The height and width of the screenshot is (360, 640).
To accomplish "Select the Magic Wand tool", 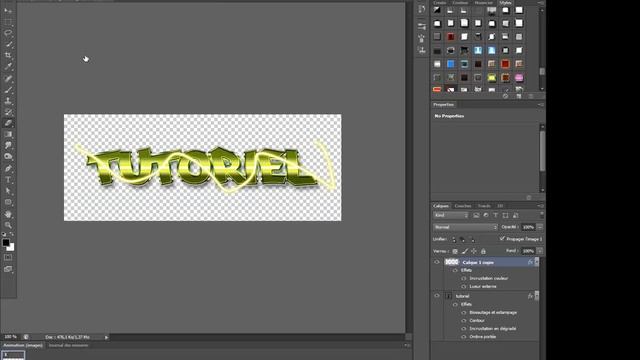I will pos(8,44).
